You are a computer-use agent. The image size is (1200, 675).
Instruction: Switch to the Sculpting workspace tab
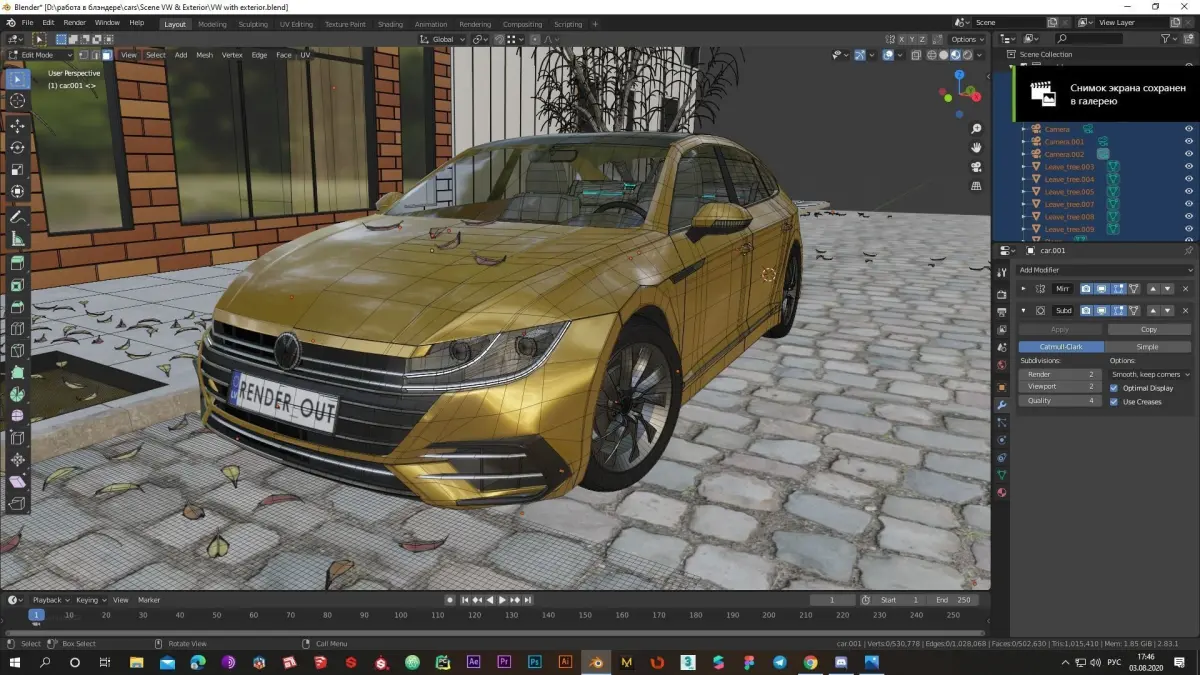tap(253, 24)
